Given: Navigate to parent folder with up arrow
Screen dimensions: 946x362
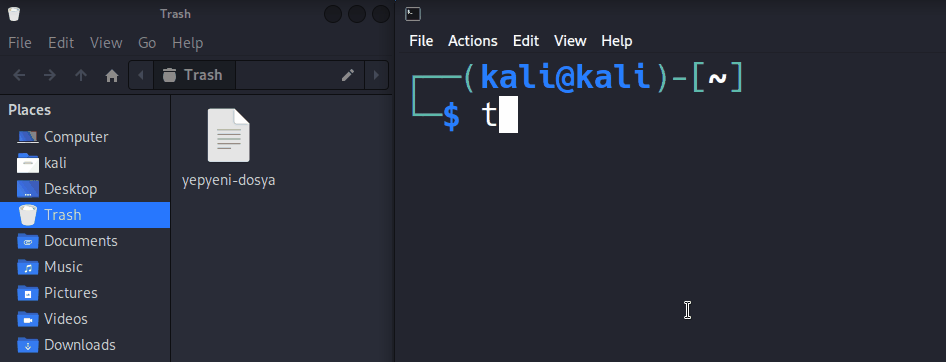Looking at the screenshot, I should point(81,75).
